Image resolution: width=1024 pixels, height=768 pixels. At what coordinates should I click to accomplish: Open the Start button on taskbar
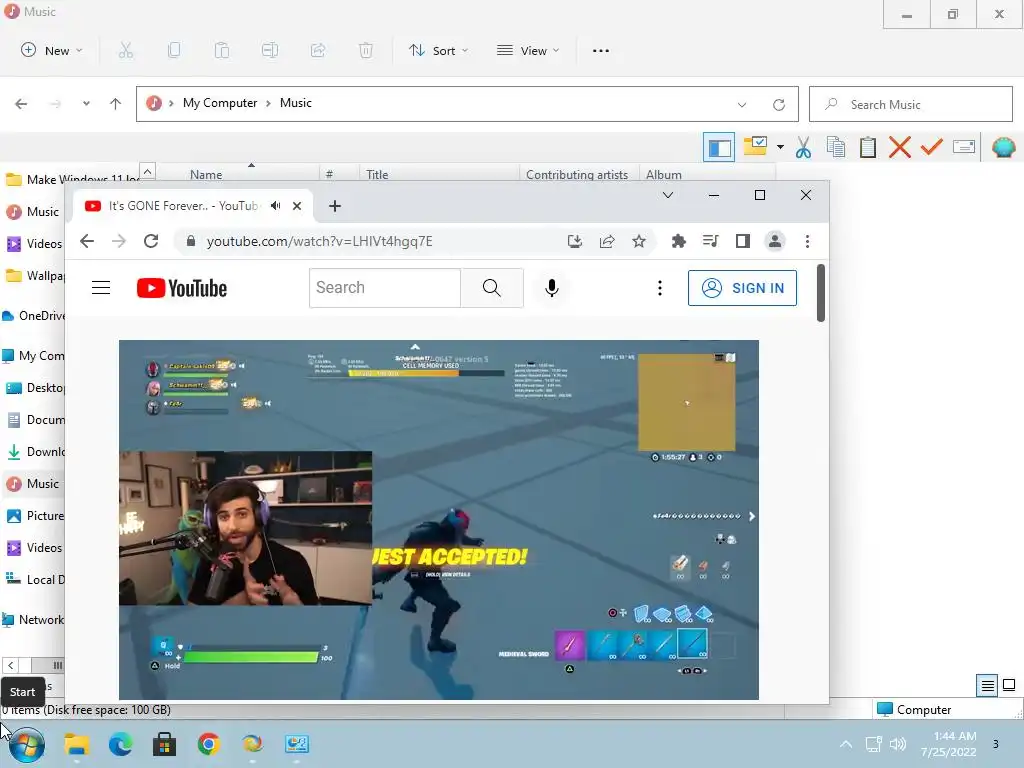click(x=26, y=744)
